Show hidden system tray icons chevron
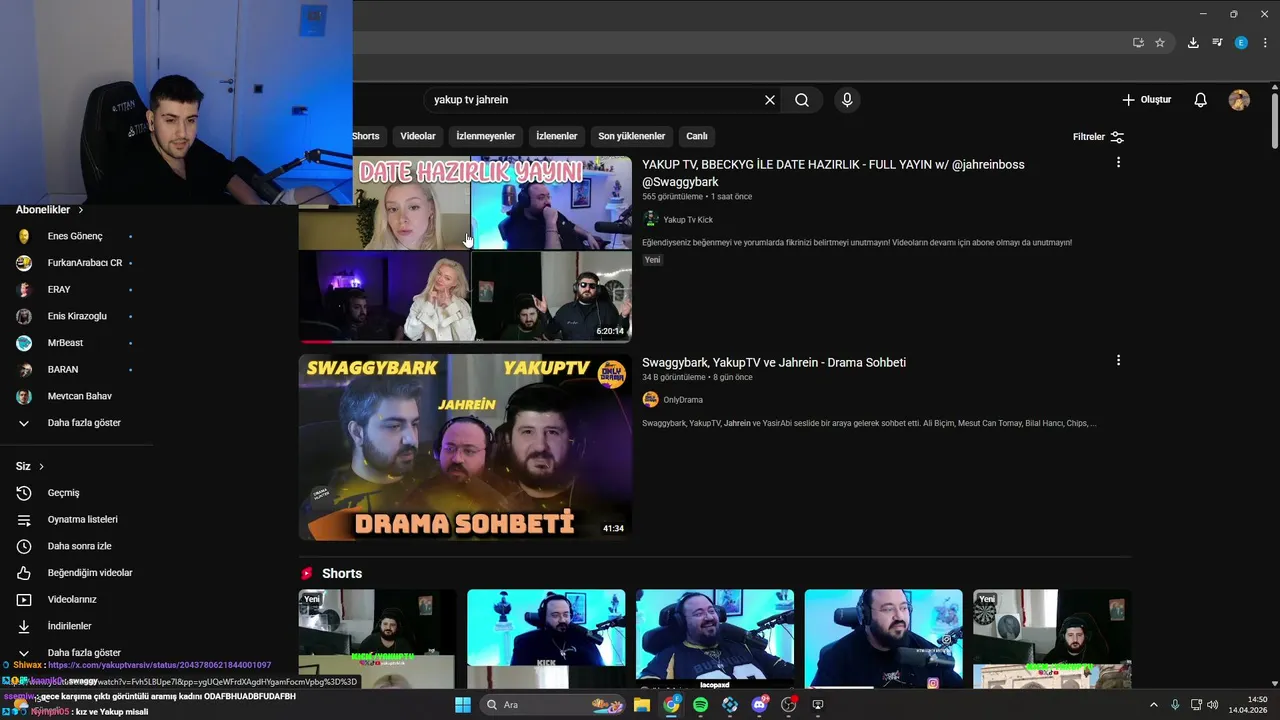1280x720 pixels. [x=1153, y=705]
